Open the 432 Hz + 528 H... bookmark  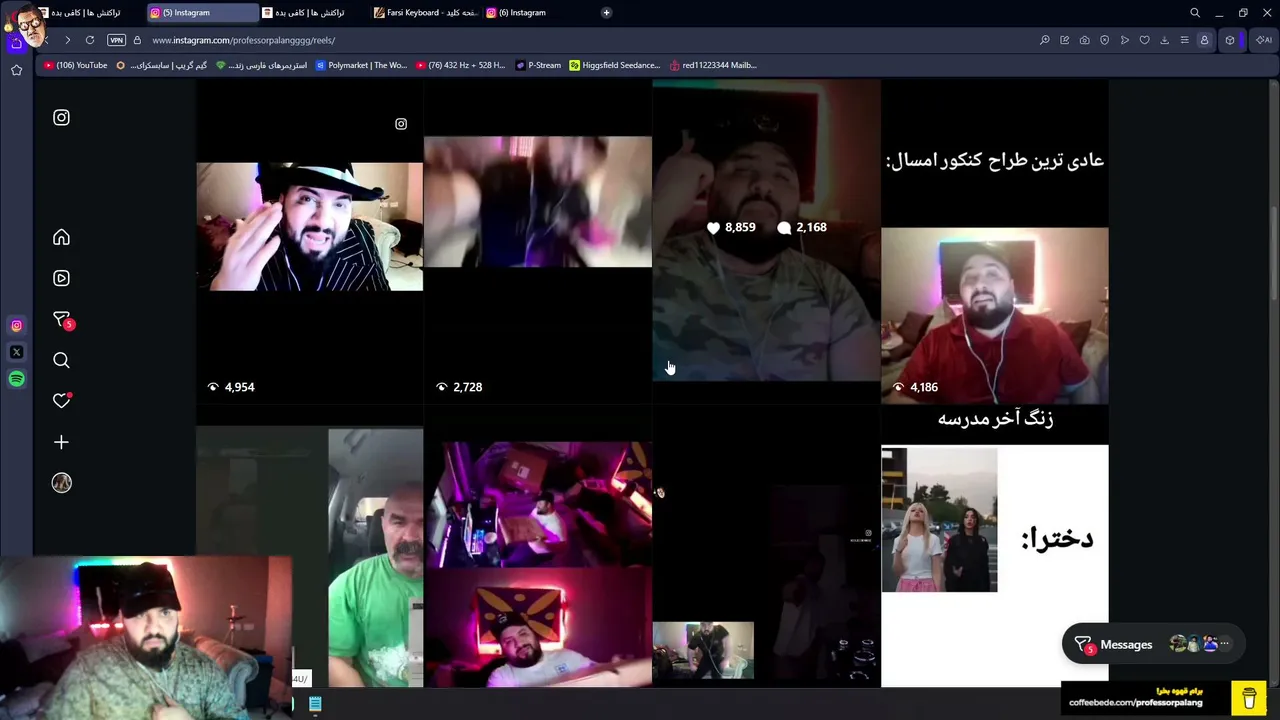click(460, 65)
